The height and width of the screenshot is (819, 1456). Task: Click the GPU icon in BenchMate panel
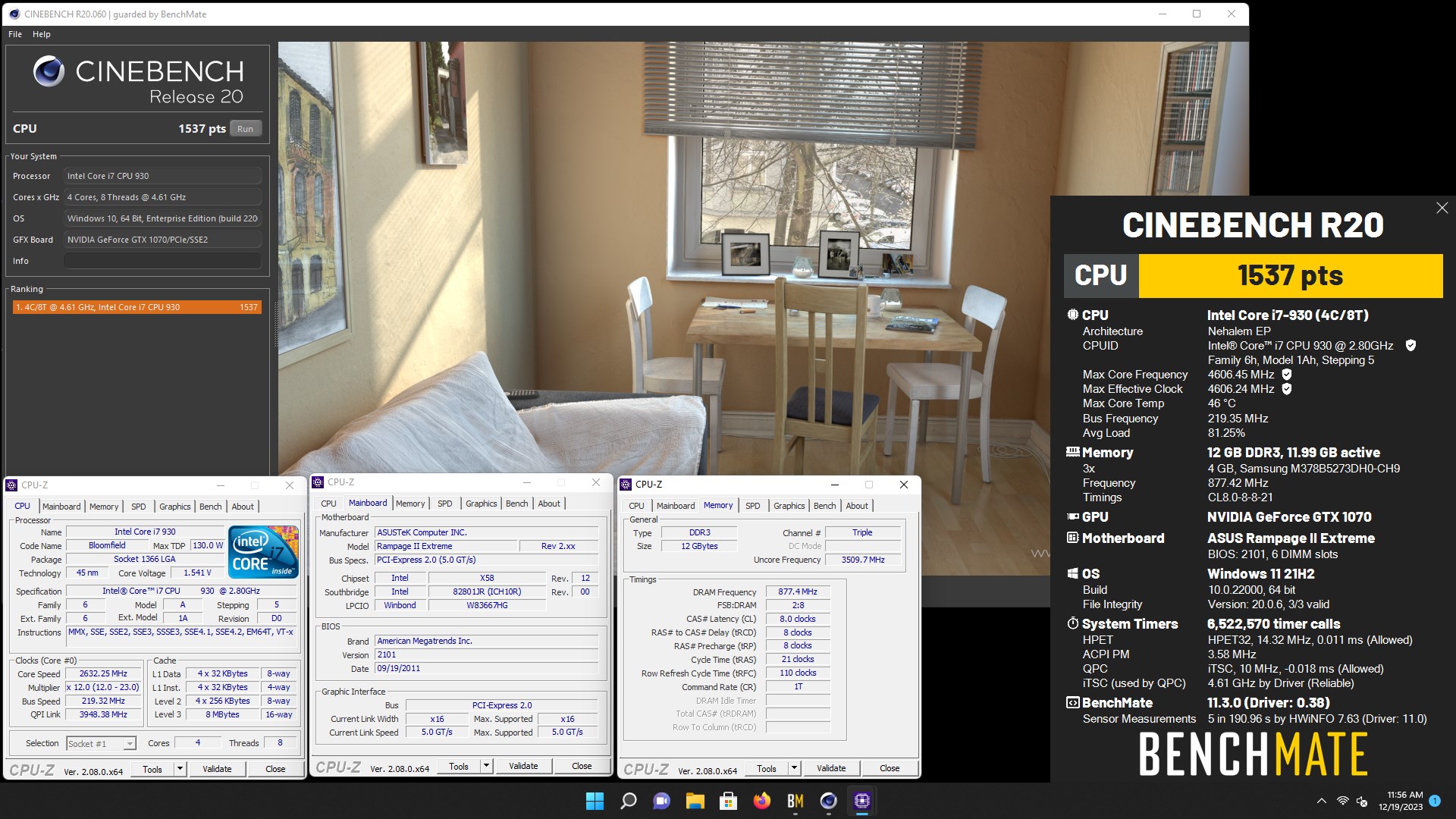pos(1072,516)
